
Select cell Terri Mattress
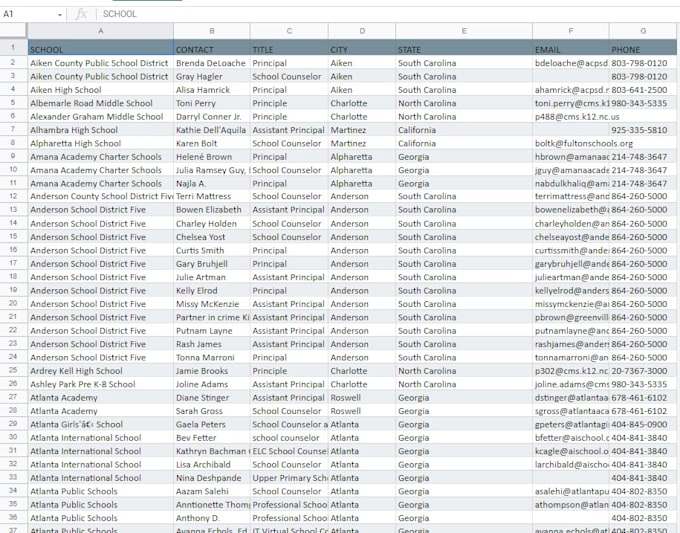pos(212,196)
